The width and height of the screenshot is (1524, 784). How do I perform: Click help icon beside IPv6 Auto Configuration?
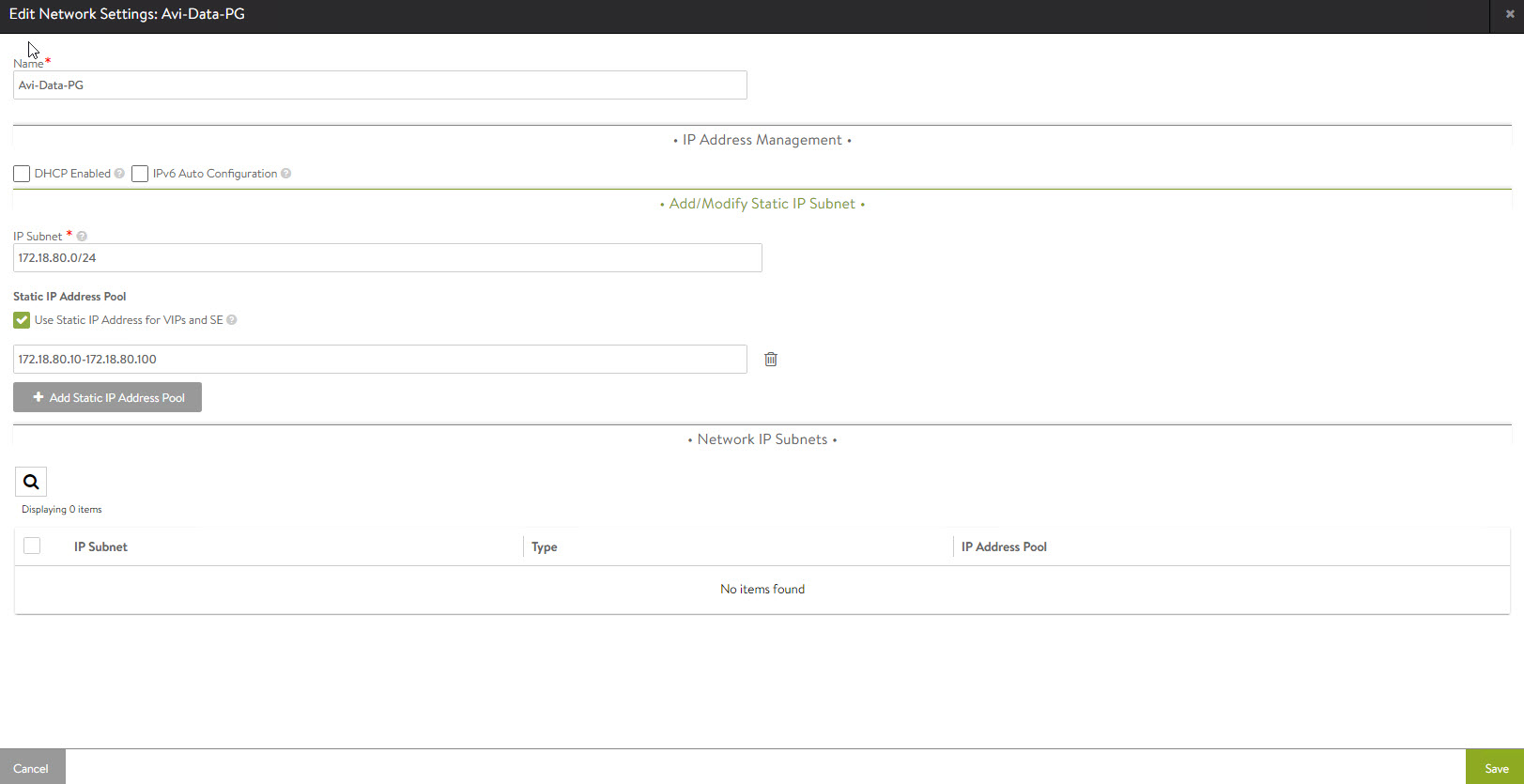point(286,174)
